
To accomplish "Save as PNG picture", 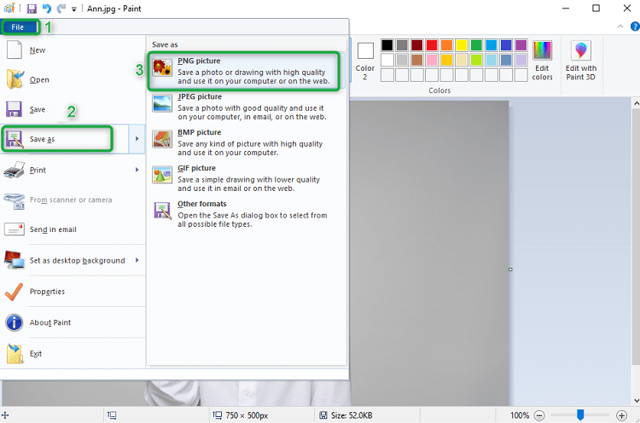I will pos(244,71).
